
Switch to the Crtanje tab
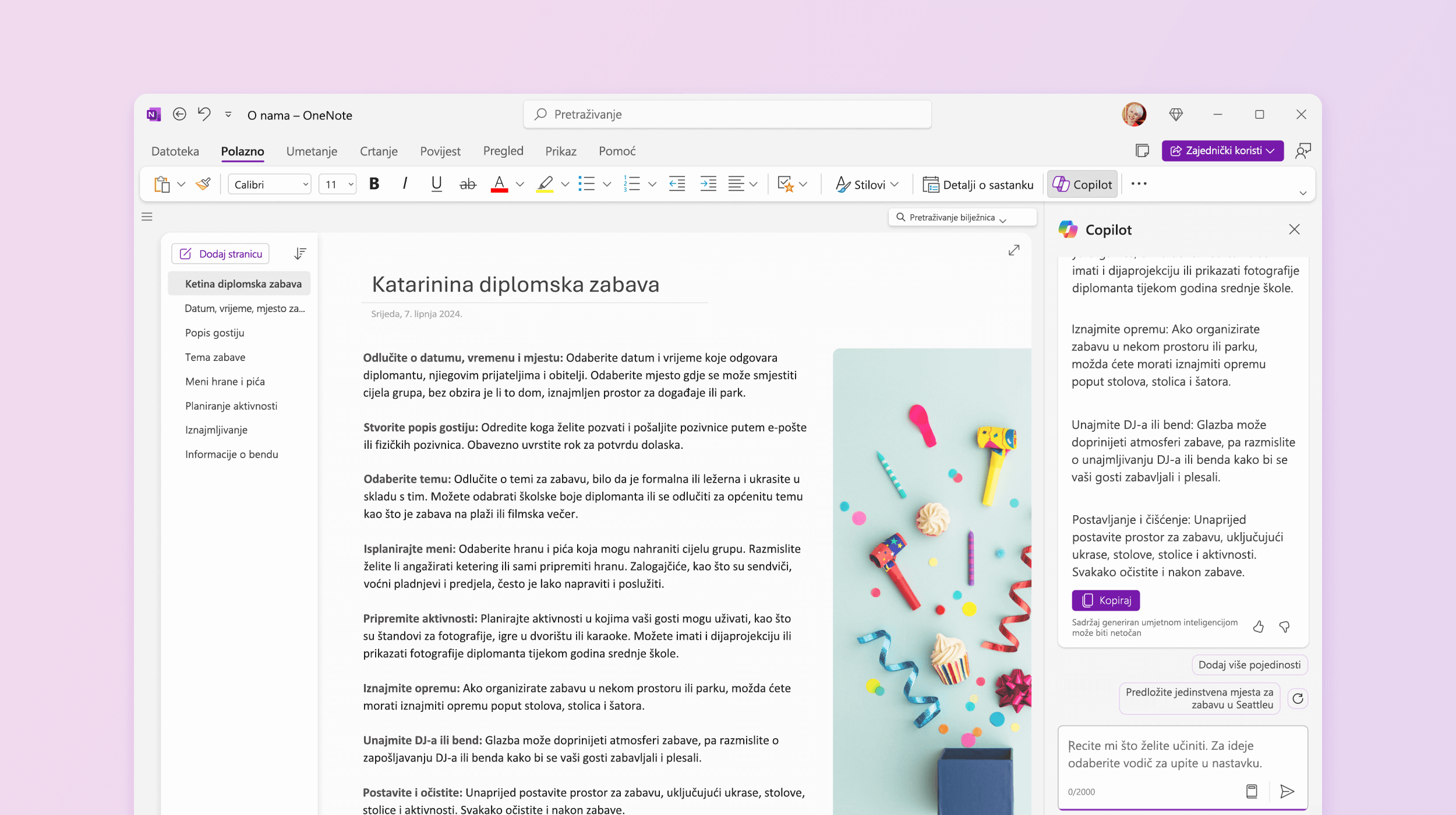(x=379, y=151)
